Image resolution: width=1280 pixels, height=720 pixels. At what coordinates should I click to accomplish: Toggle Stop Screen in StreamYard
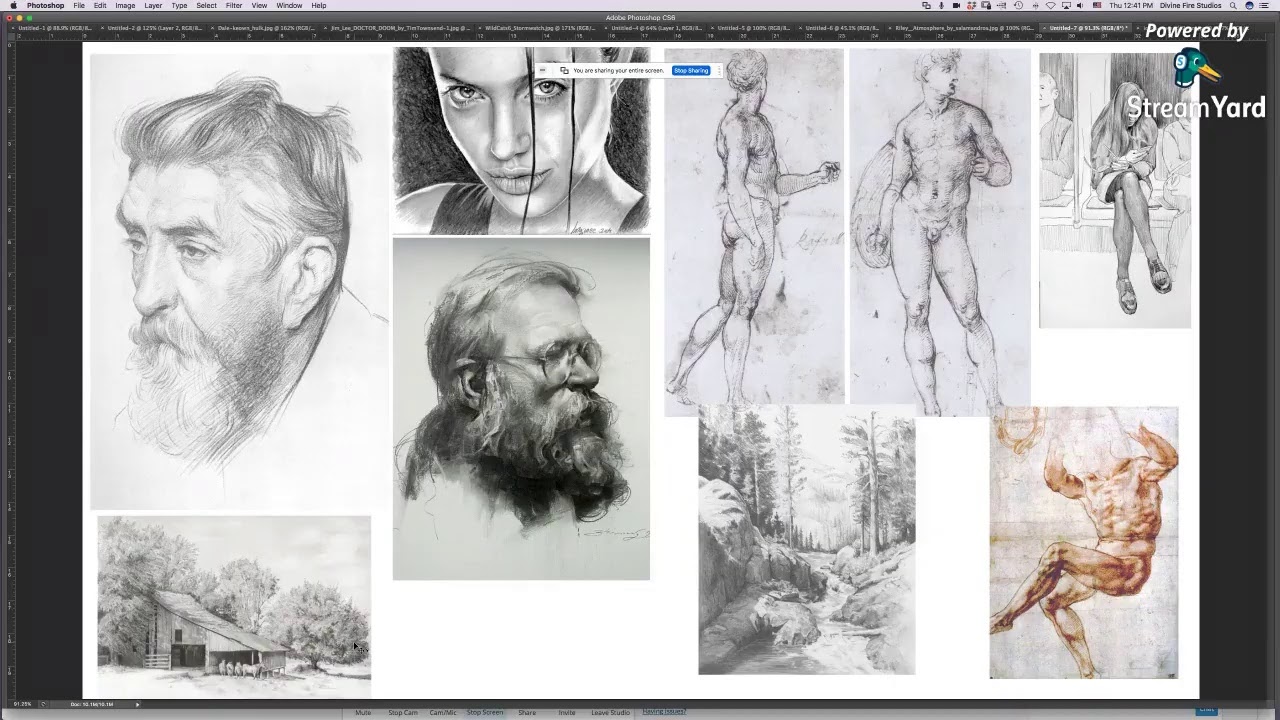(485, 712)
